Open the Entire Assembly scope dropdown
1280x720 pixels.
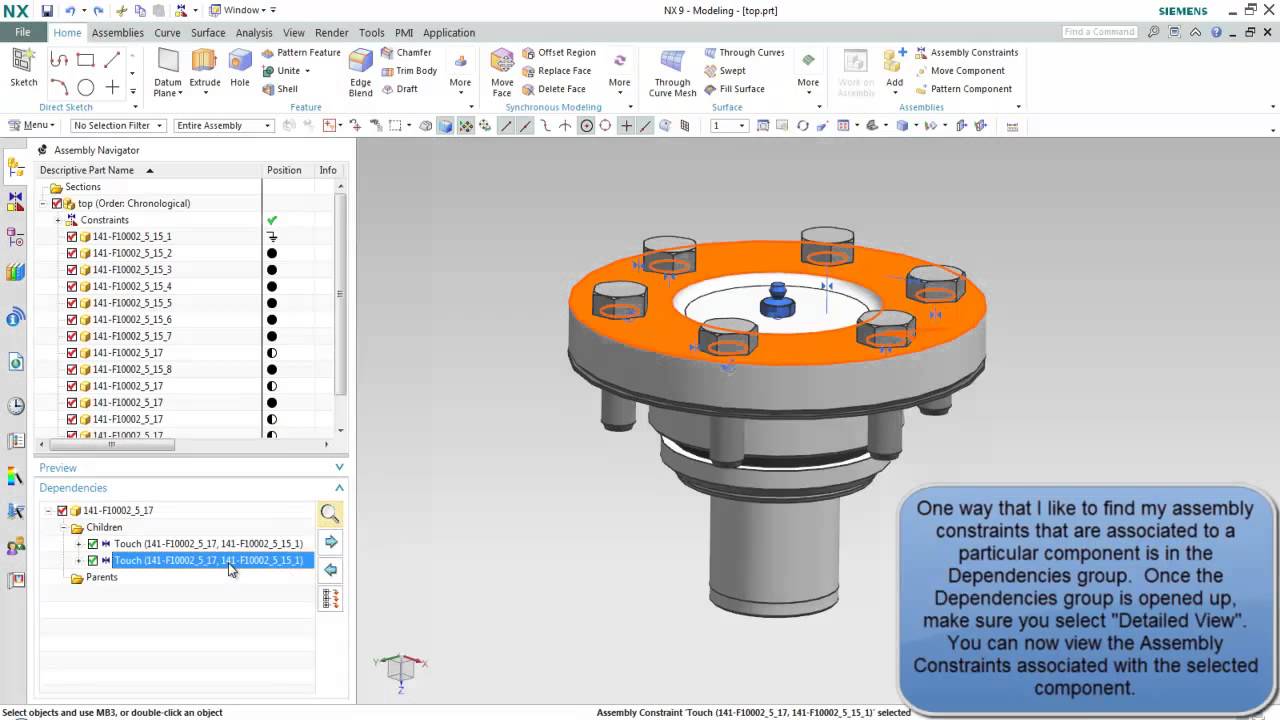[224, 126]
